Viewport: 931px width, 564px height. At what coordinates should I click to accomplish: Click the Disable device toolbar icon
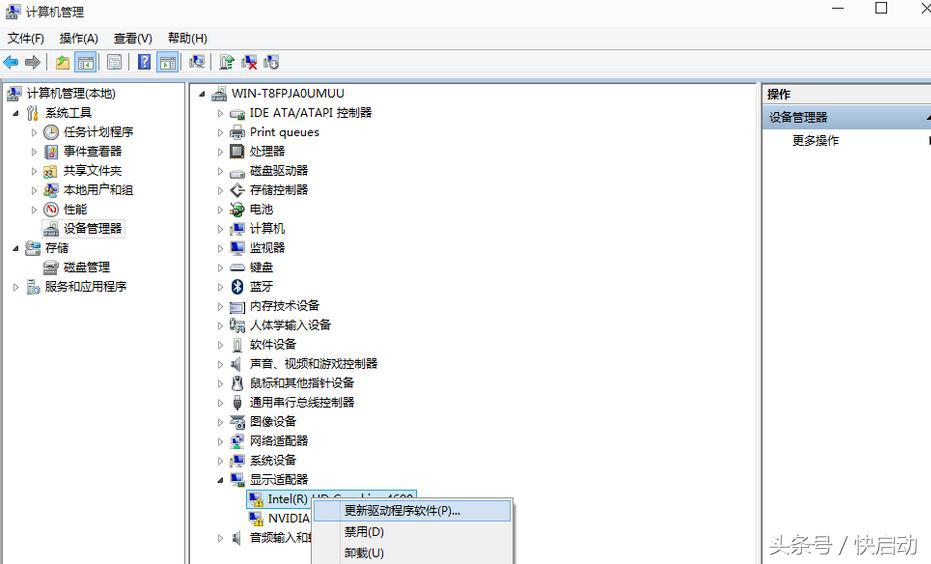point(271,62)
